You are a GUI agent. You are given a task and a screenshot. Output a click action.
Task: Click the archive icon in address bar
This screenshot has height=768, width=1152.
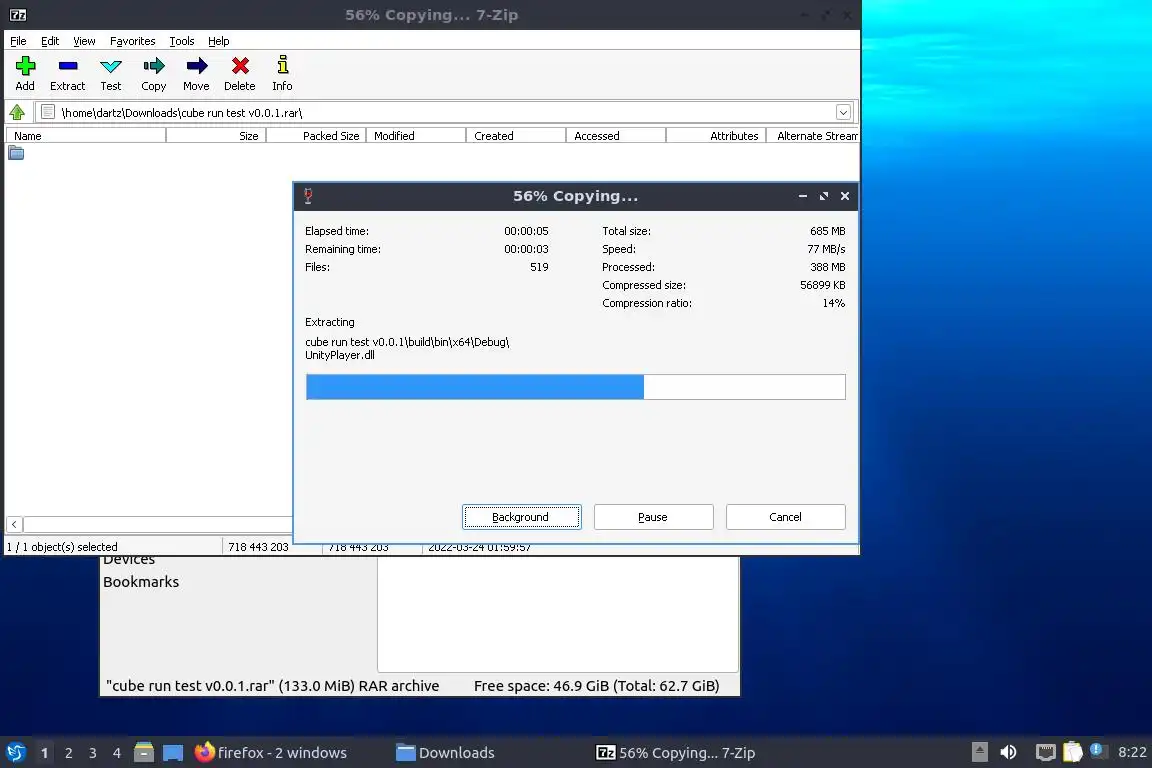click(x=48, y=112)
